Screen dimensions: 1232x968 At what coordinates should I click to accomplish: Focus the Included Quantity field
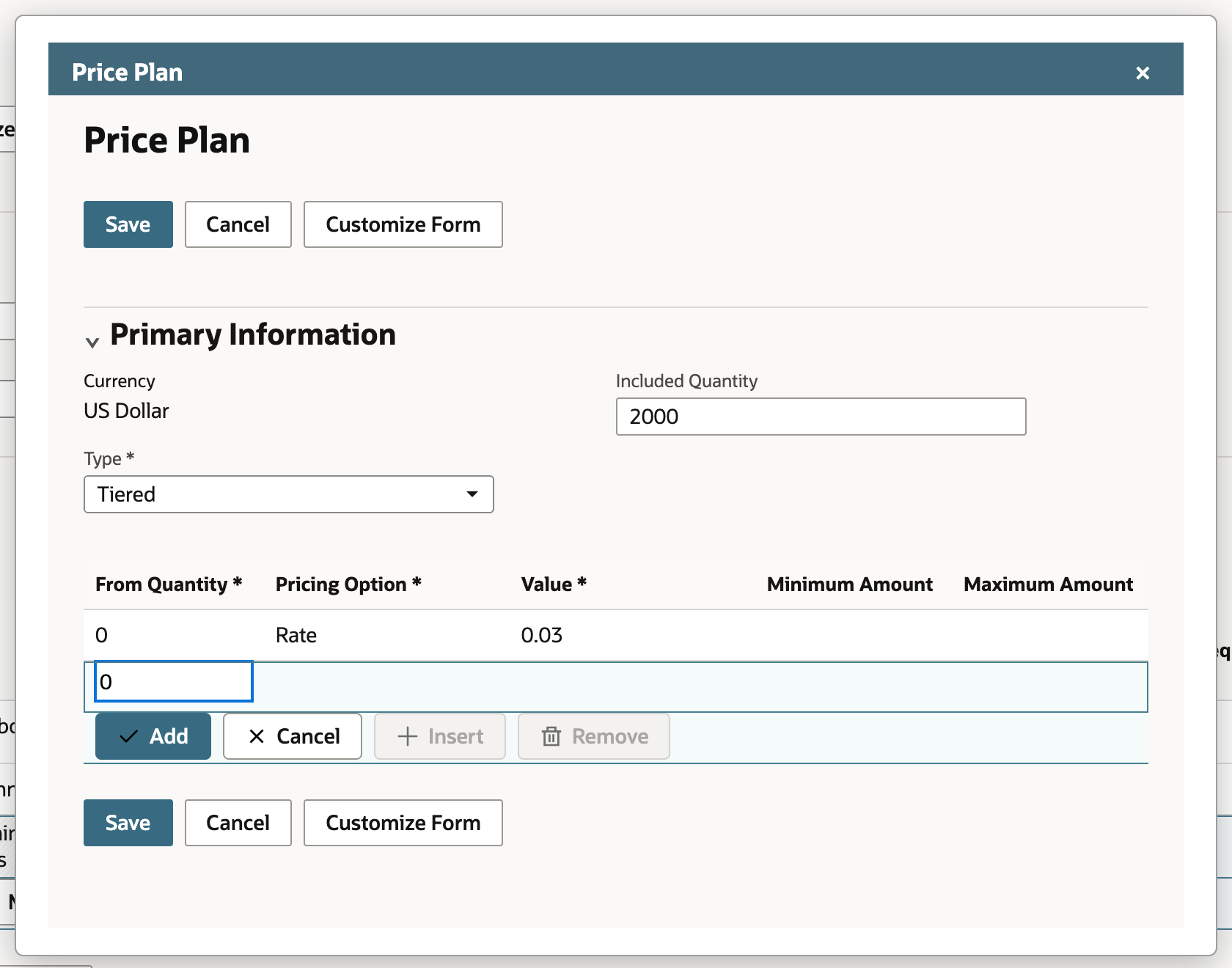(x=821, y=417)
